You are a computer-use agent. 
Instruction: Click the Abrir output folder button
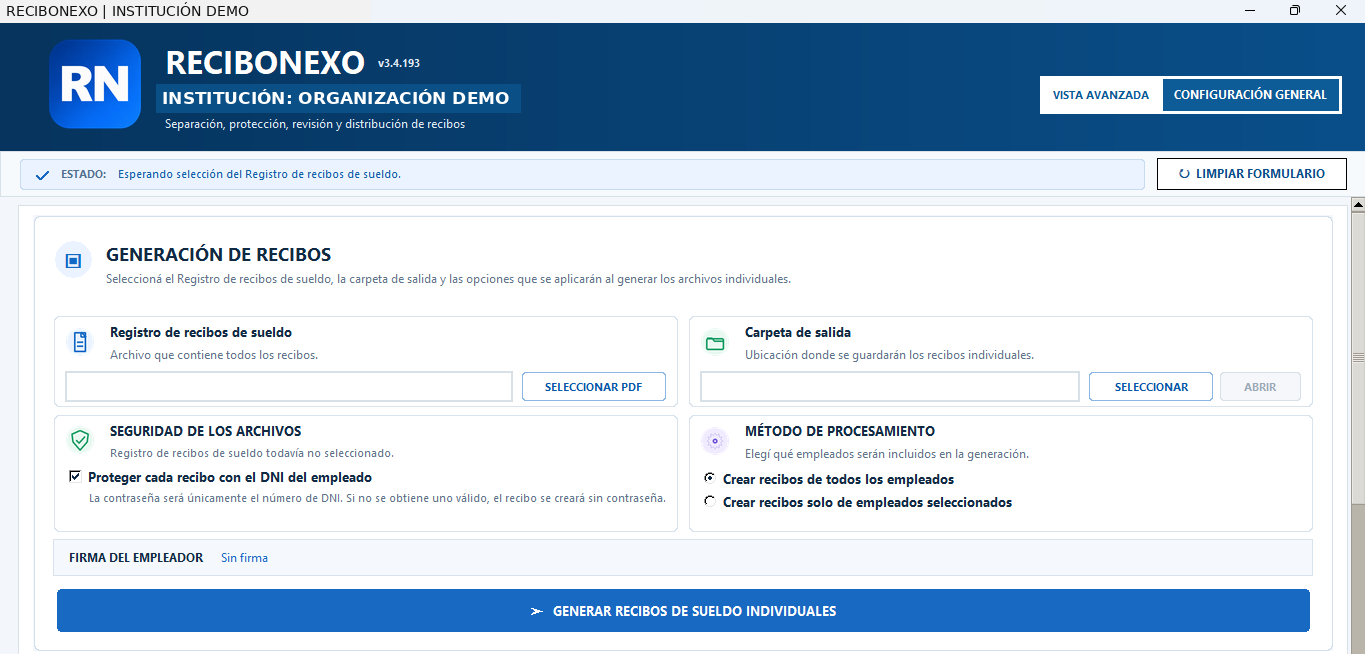(1260, 387)
